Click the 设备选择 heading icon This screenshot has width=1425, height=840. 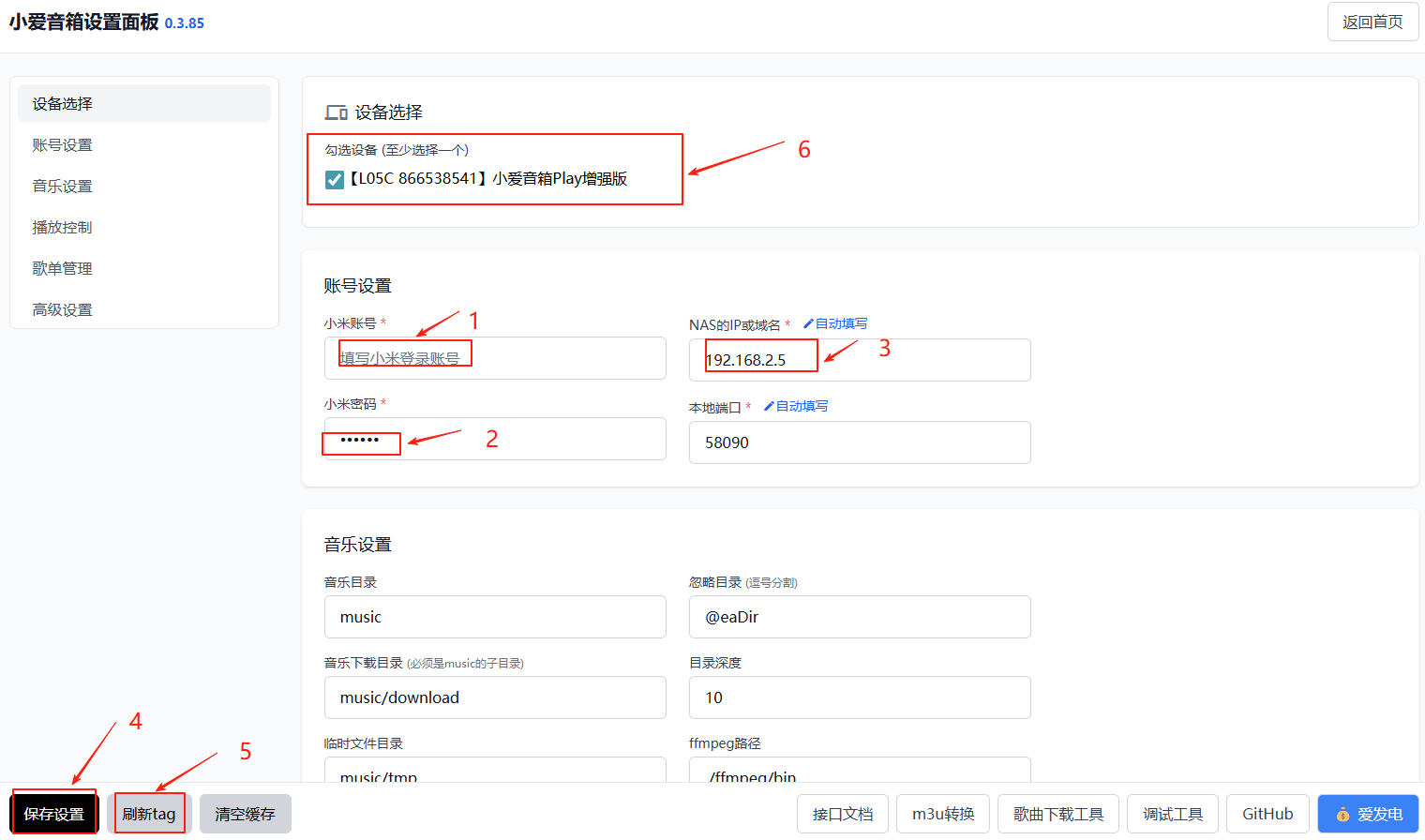[337, 112]
